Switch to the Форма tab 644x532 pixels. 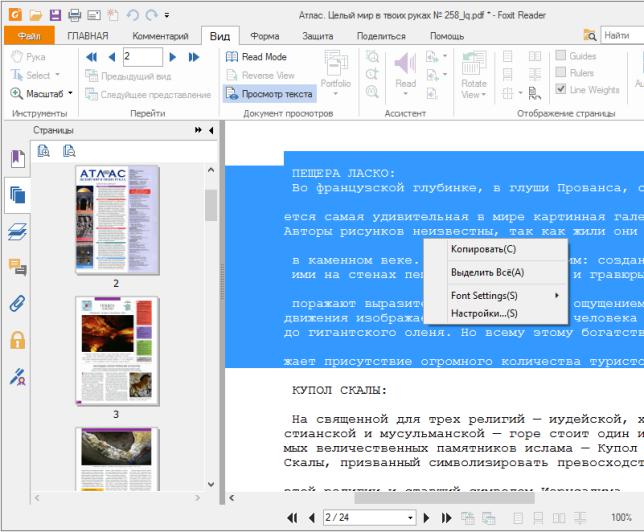click(x=264, y=36)
